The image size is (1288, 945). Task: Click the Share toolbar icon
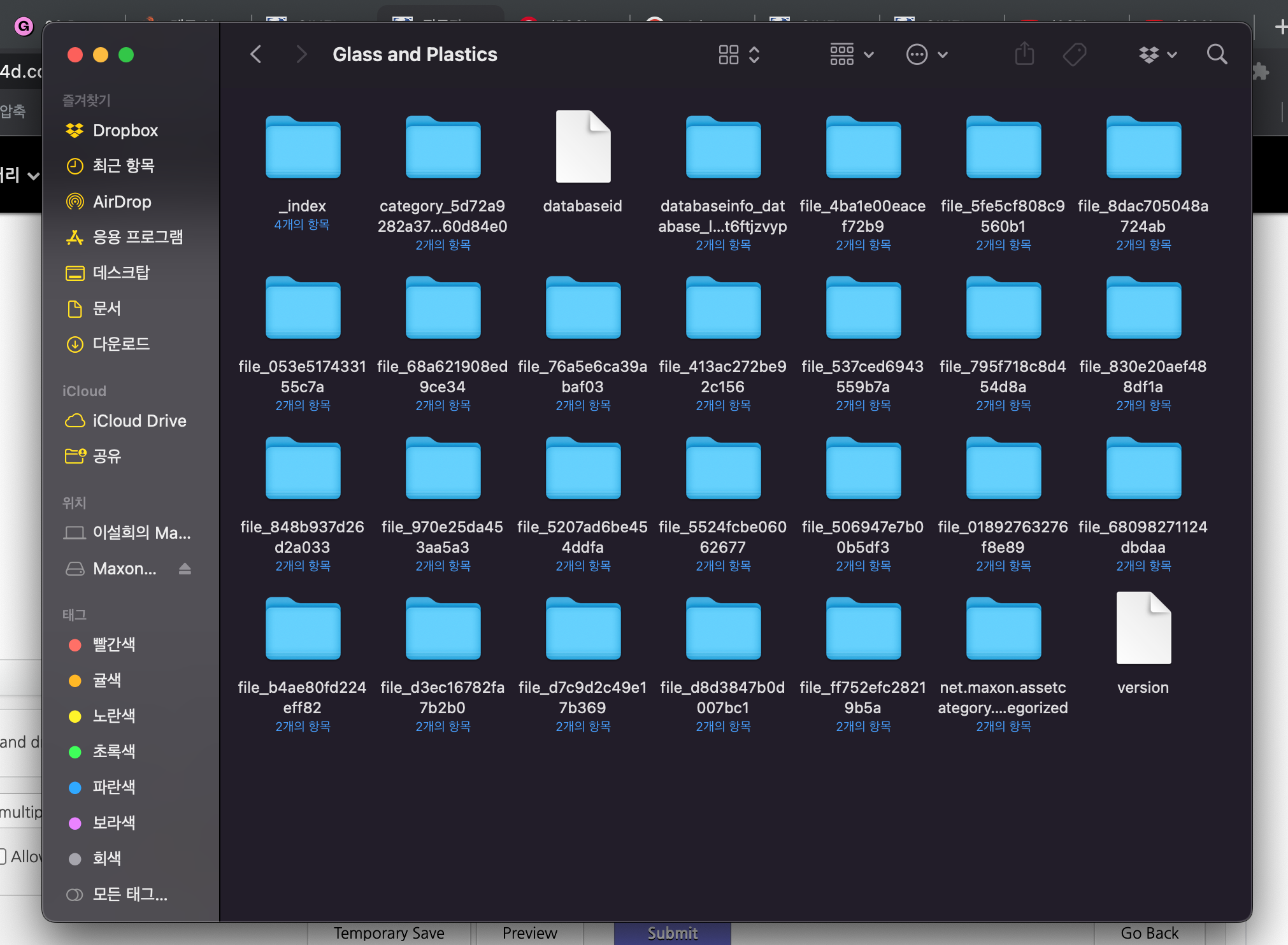1024,54
